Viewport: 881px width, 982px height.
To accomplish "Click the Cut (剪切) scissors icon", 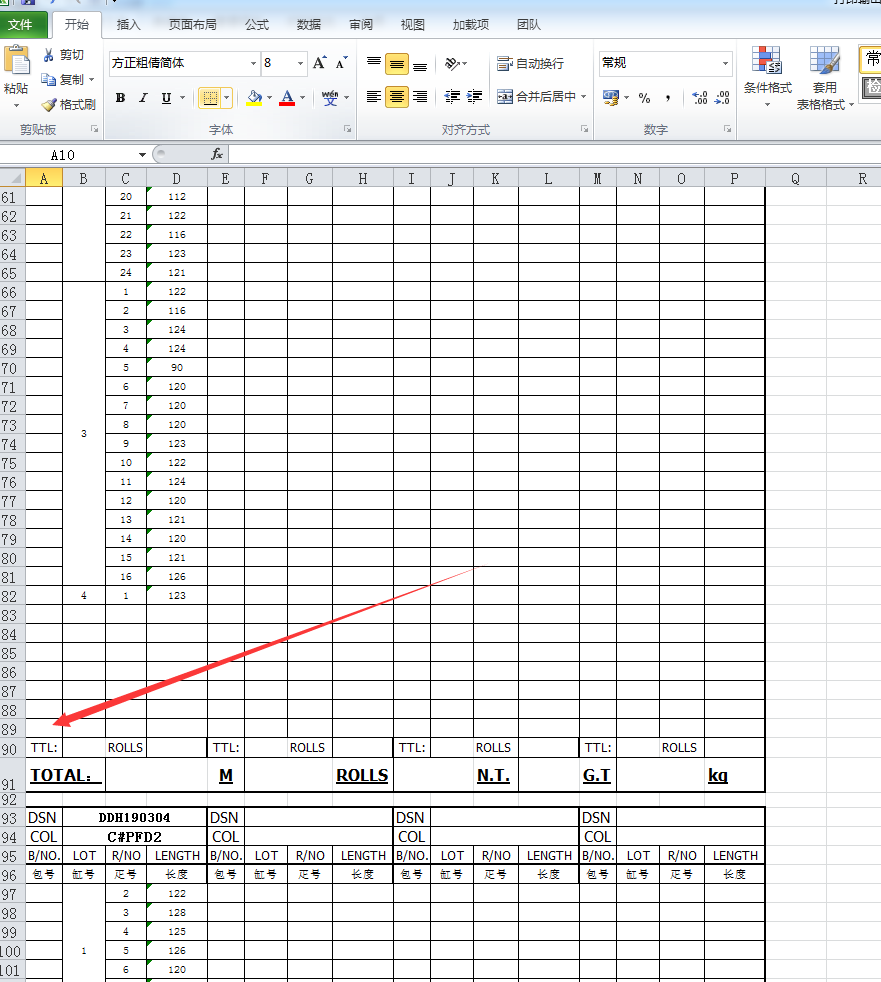I will (49, 55).
